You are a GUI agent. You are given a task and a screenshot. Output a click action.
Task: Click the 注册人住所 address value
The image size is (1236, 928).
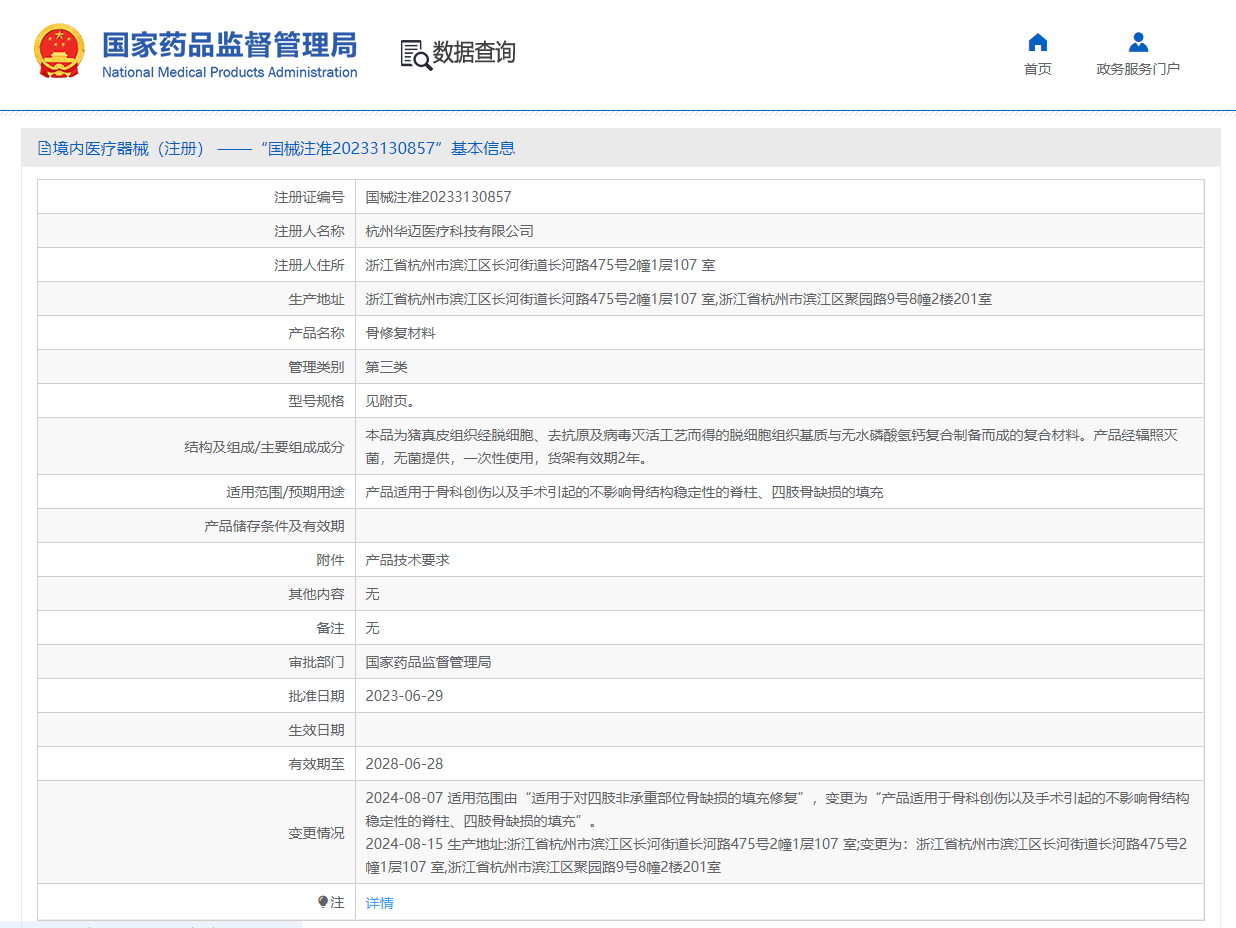click(540, 265)
